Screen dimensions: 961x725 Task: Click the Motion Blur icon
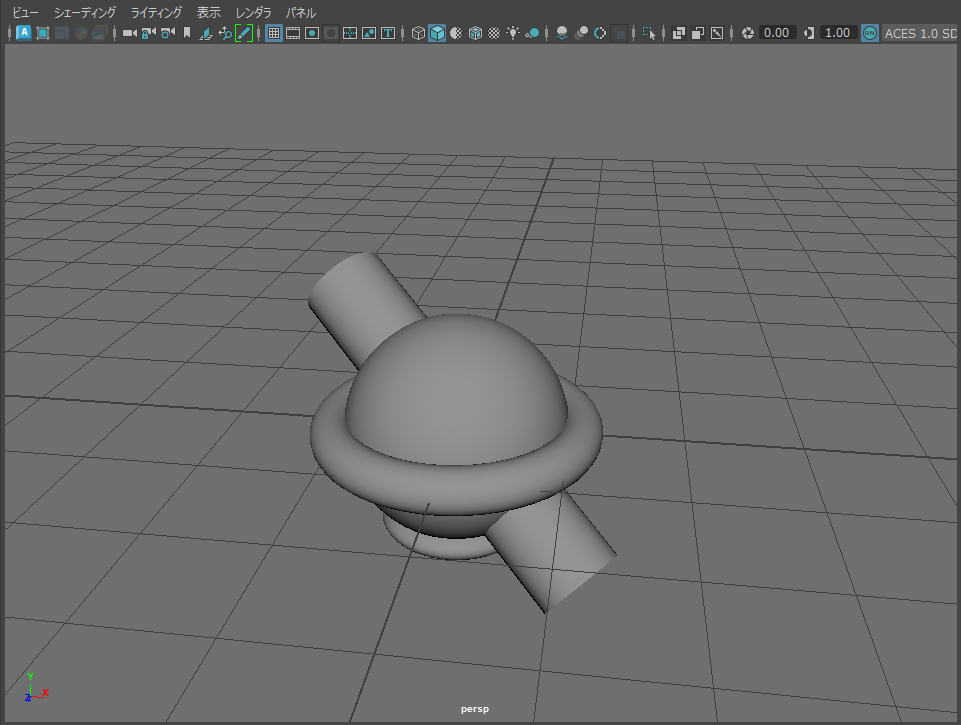tap(581, 33)
